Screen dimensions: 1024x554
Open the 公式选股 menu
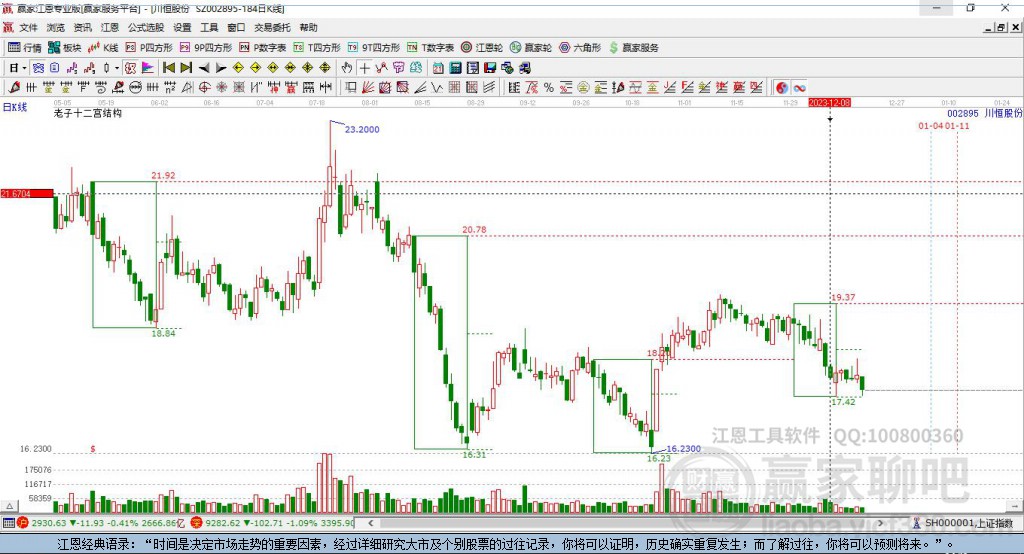click(x=146, y=27)
